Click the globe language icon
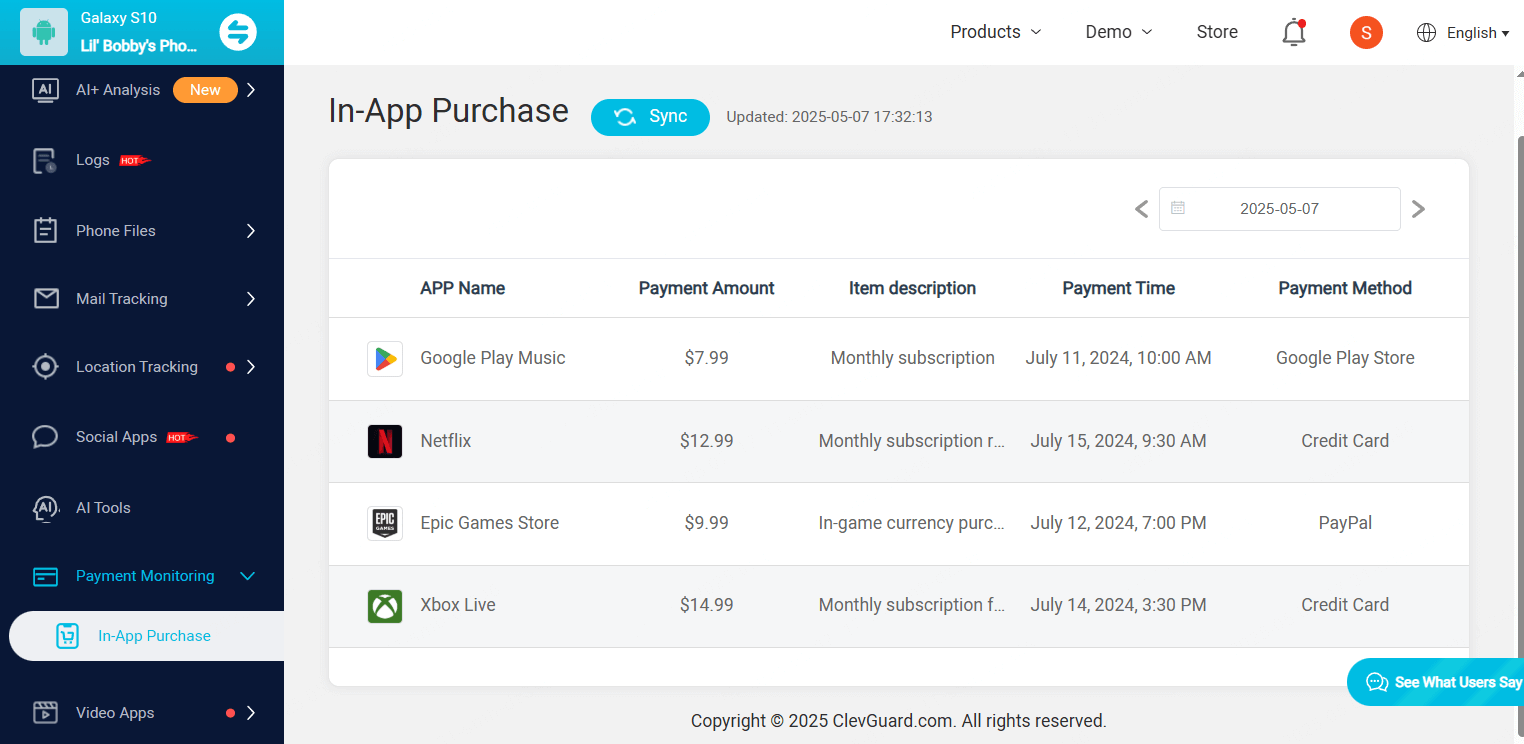Viewport: 1524px width, 744px height. (1426, 32)
